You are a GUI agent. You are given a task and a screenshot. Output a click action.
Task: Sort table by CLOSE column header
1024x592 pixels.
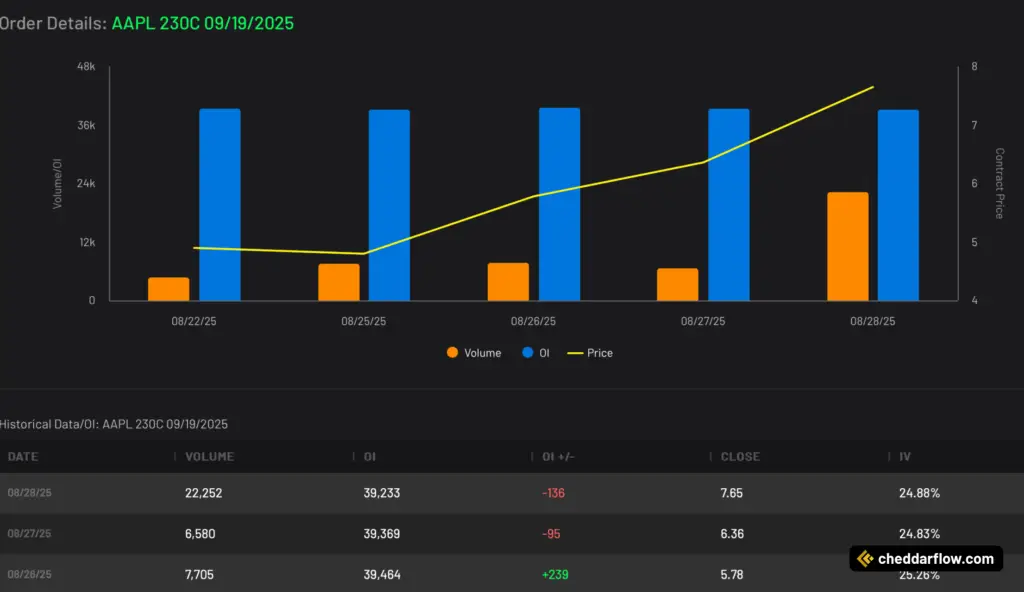(x=740, y=457)
